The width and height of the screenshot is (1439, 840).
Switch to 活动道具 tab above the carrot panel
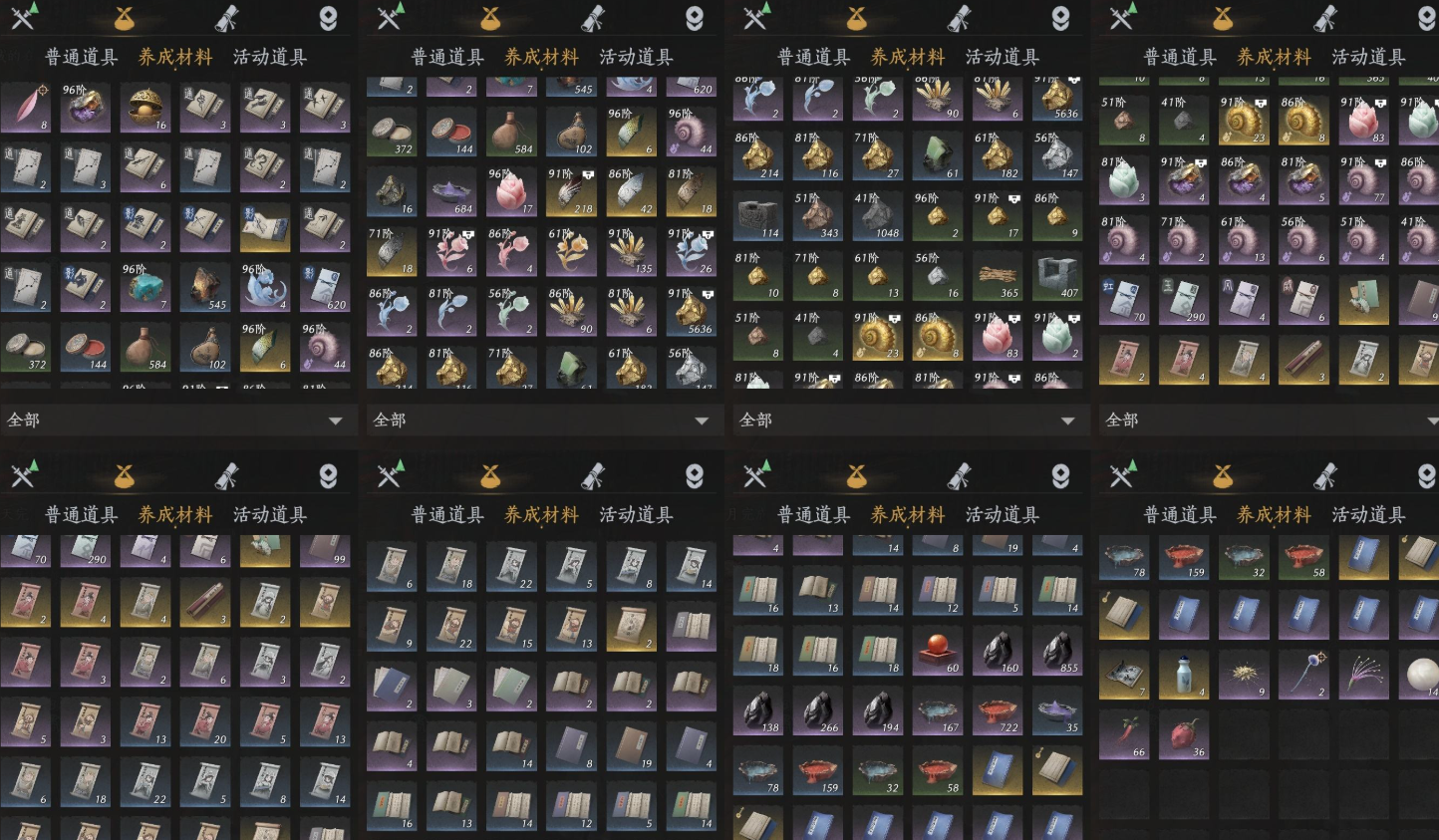1368,515
